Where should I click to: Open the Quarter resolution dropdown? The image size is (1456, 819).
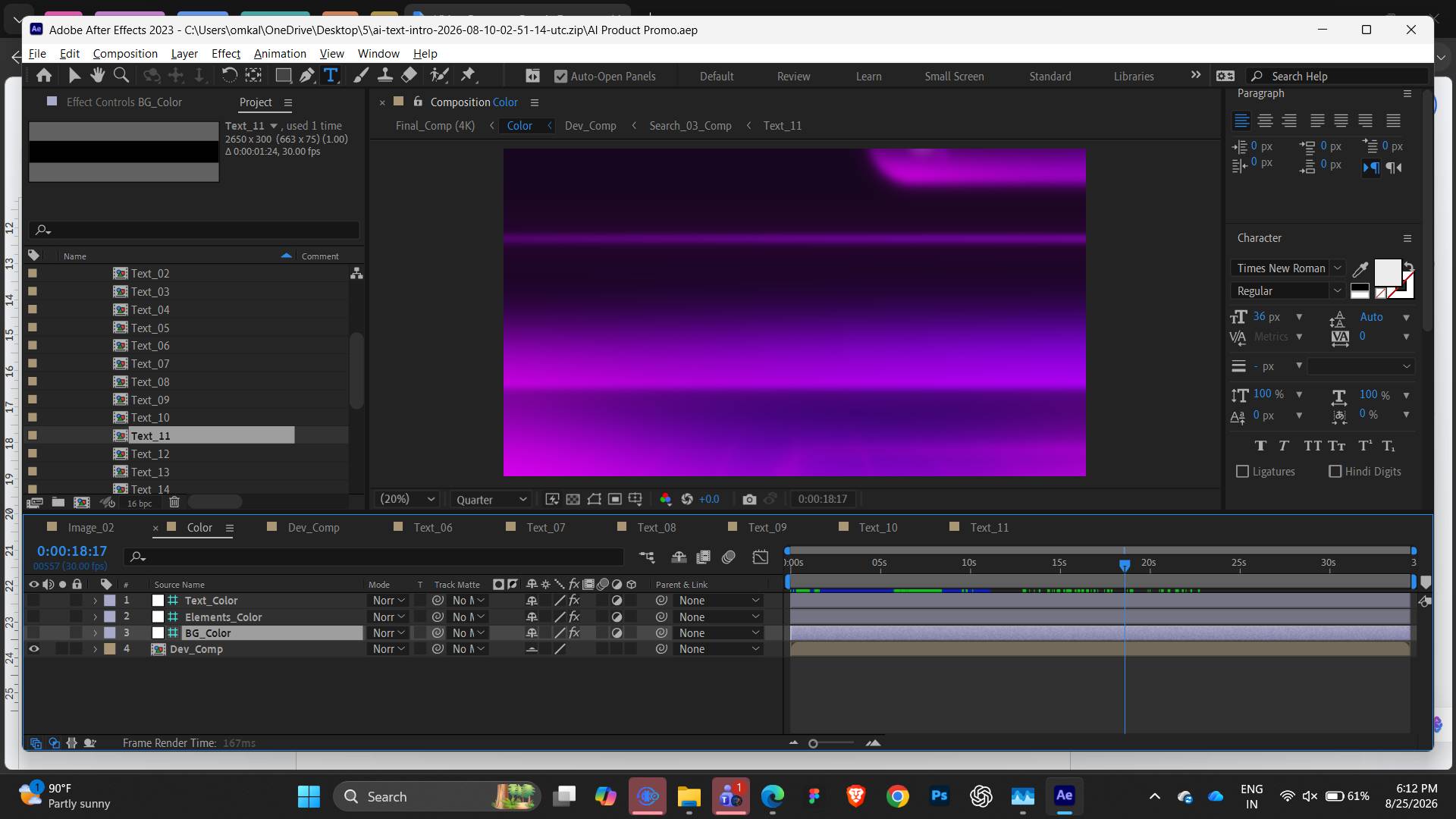[x=491, y=500]
